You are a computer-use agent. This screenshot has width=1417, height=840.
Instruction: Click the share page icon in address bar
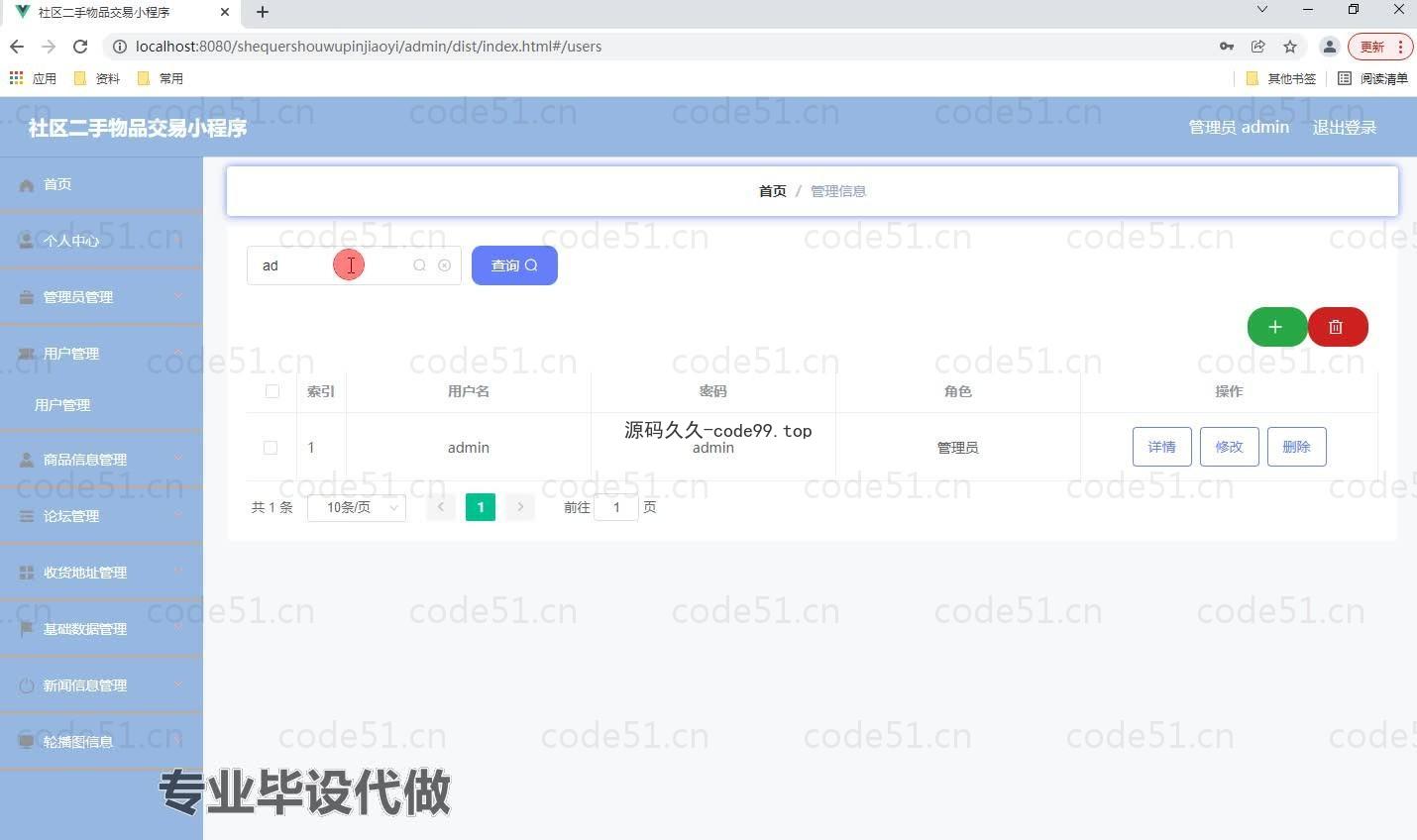pos(1258,47)
